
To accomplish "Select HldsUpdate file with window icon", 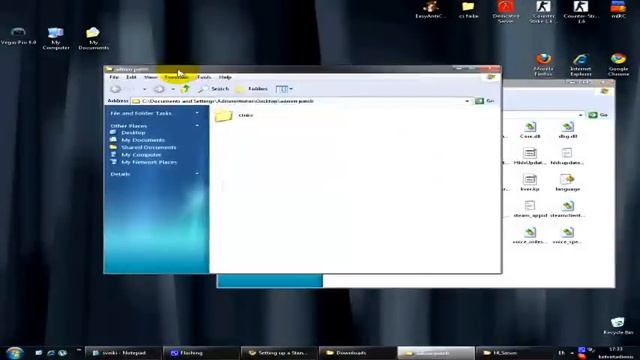I will coord(530,157).
